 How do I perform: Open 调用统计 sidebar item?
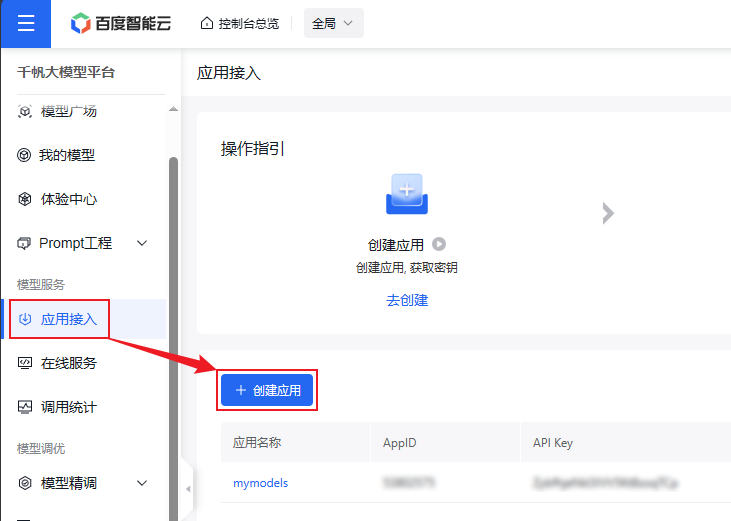pos(69,407)
